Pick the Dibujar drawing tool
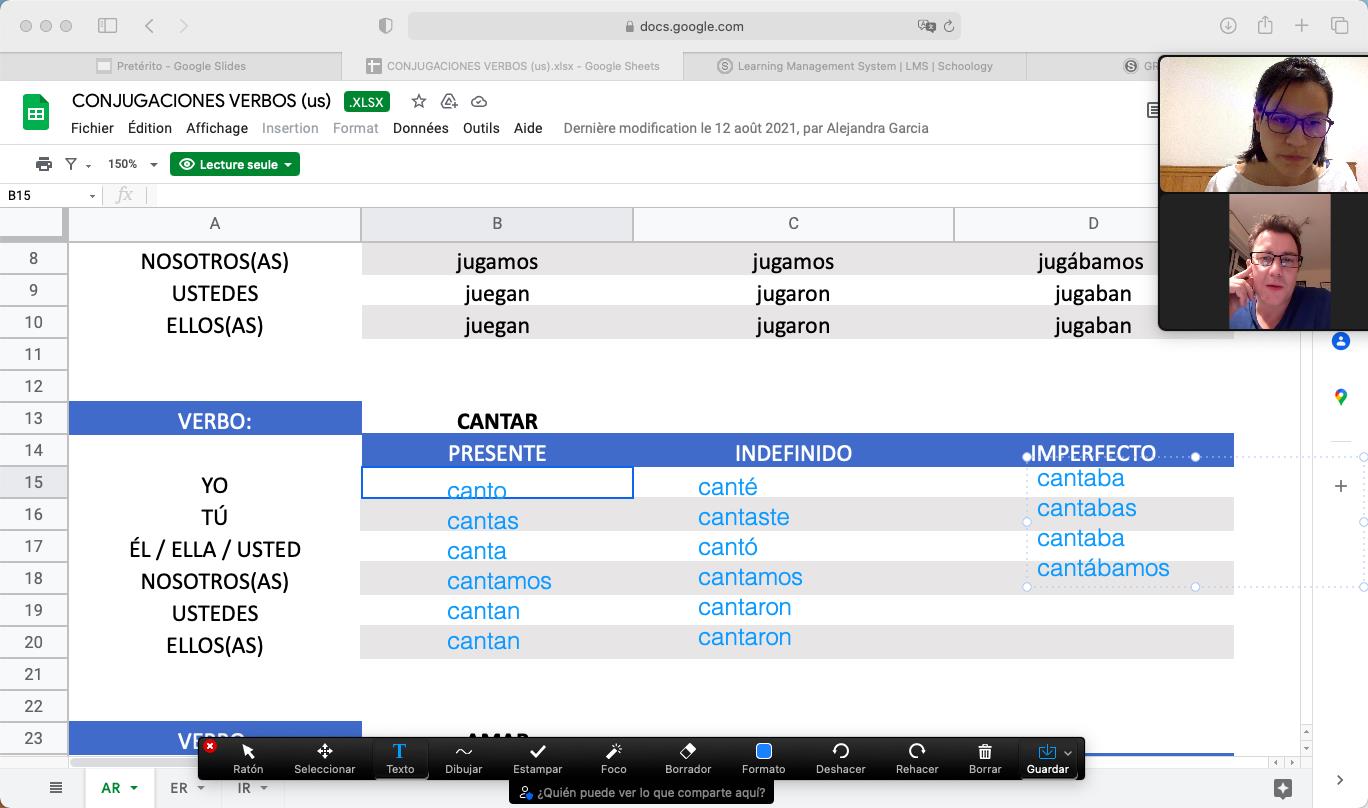 point(463,757)
